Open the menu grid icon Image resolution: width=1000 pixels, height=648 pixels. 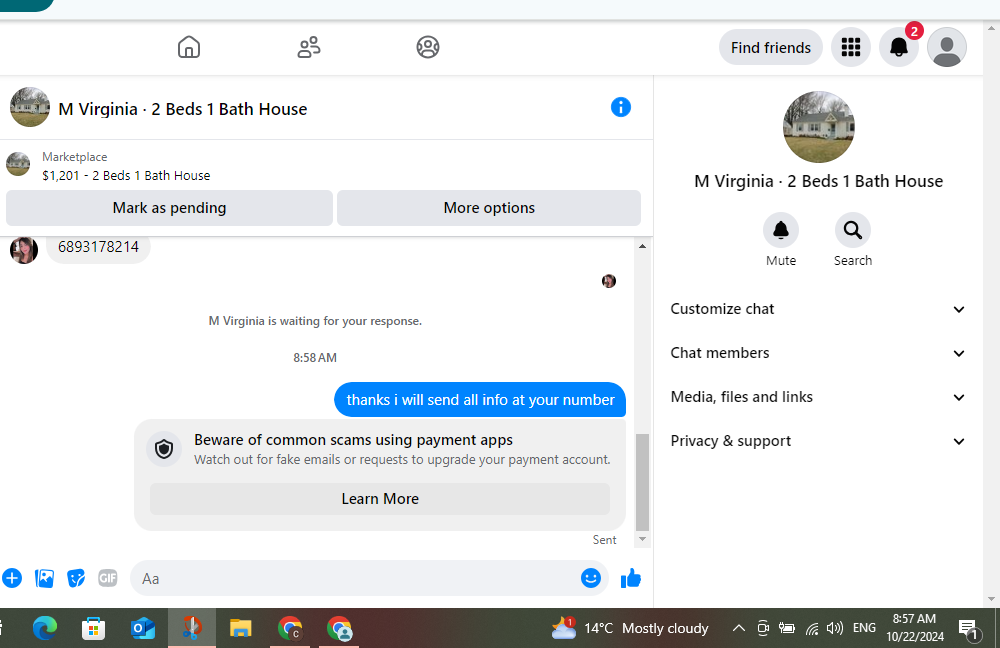(x=851, y=47)
